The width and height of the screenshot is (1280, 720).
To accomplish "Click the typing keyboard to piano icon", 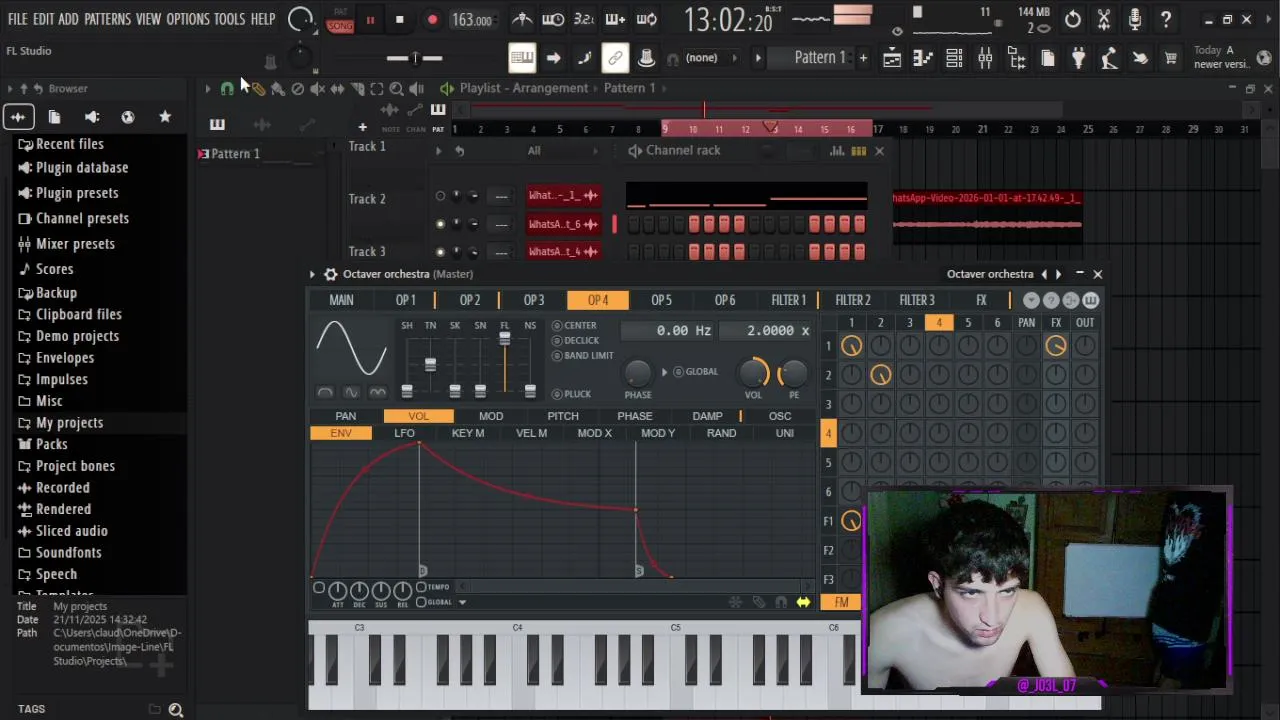I will pyautogui.click(x=522, y=58).
